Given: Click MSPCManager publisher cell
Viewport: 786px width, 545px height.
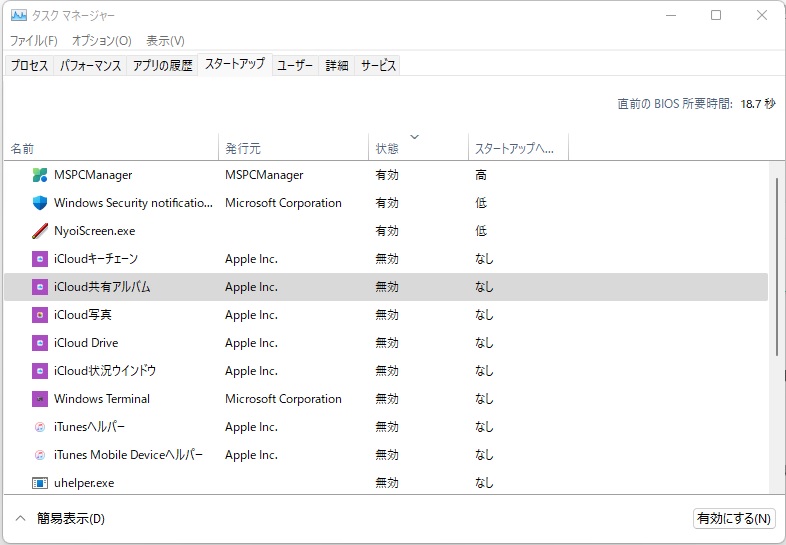Looking at the screenshot, I should tap(264, 175).
